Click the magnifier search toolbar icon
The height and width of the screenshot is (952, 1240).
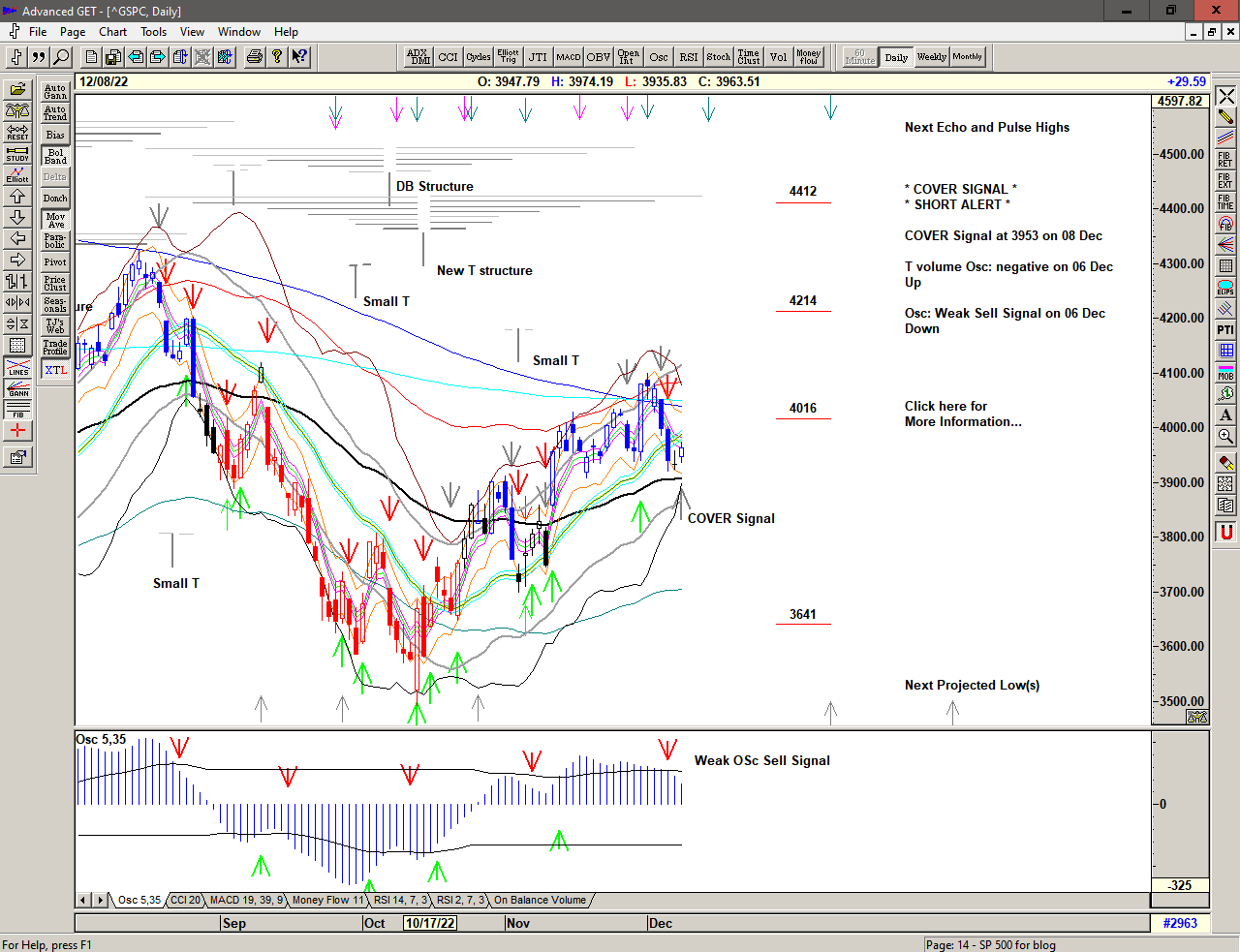click(61, 57)
